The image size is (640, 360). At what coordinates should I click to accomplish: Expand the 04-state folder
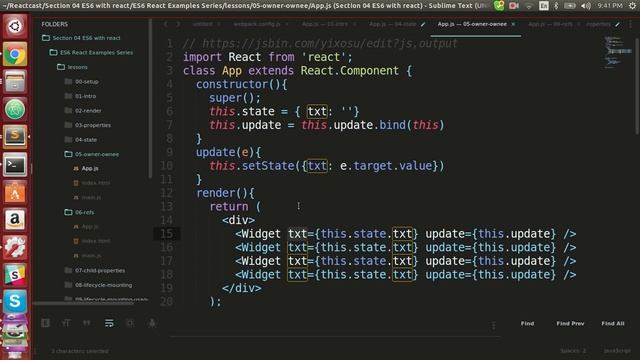tap(68, 140)
